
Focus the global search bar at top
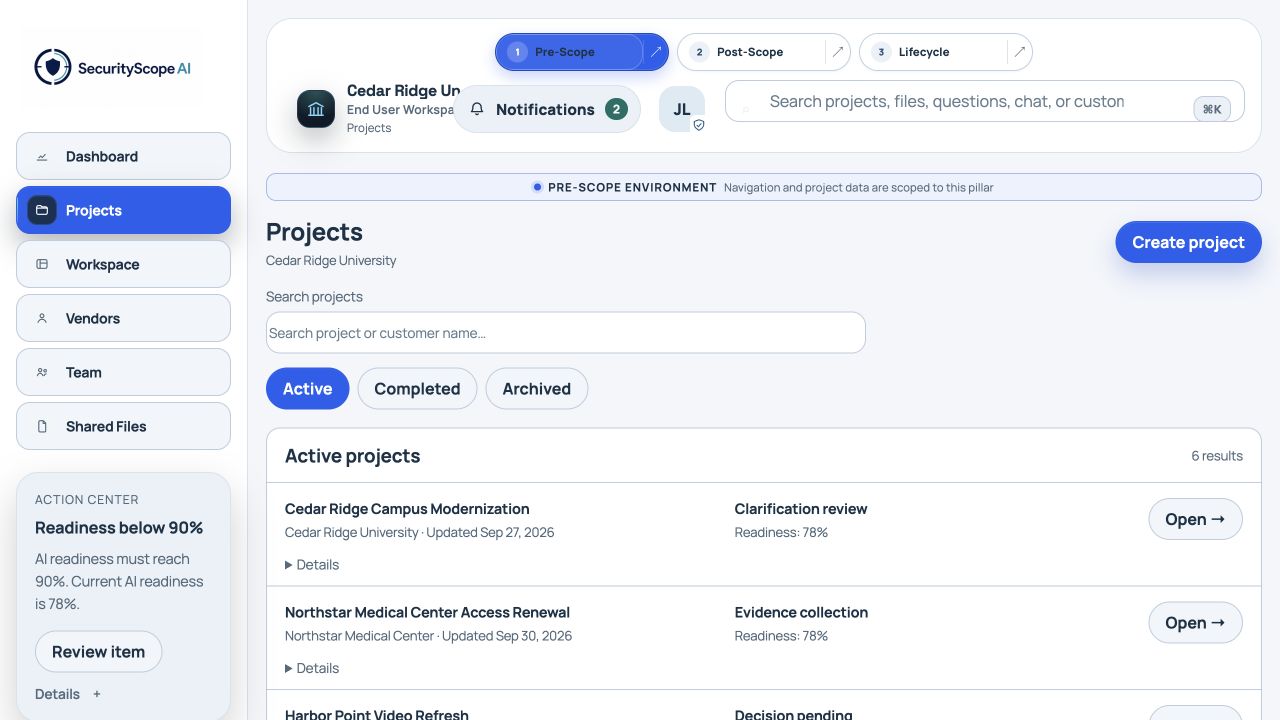(985, 101)
